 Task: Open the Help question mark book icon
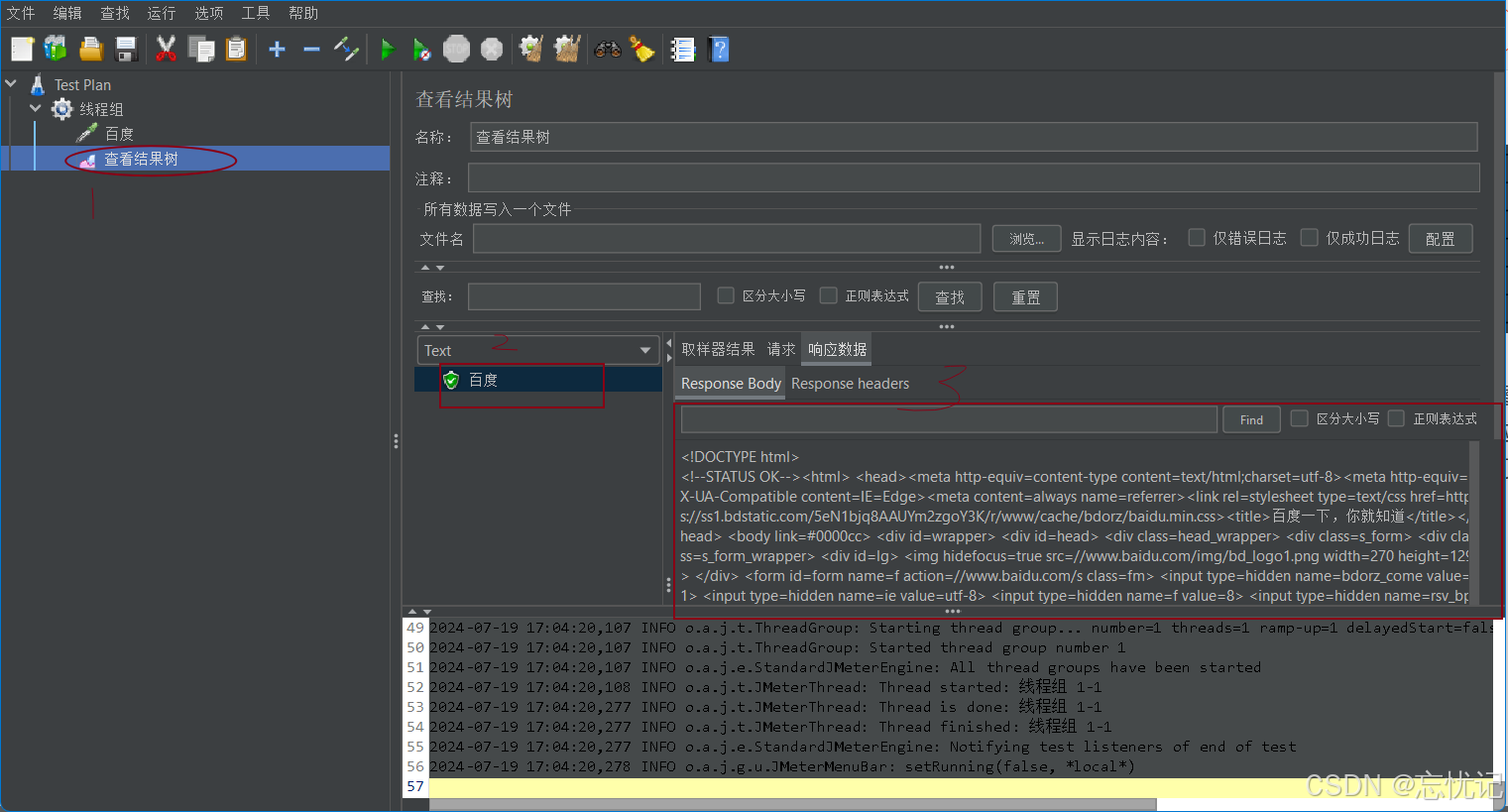click(719, 49)
